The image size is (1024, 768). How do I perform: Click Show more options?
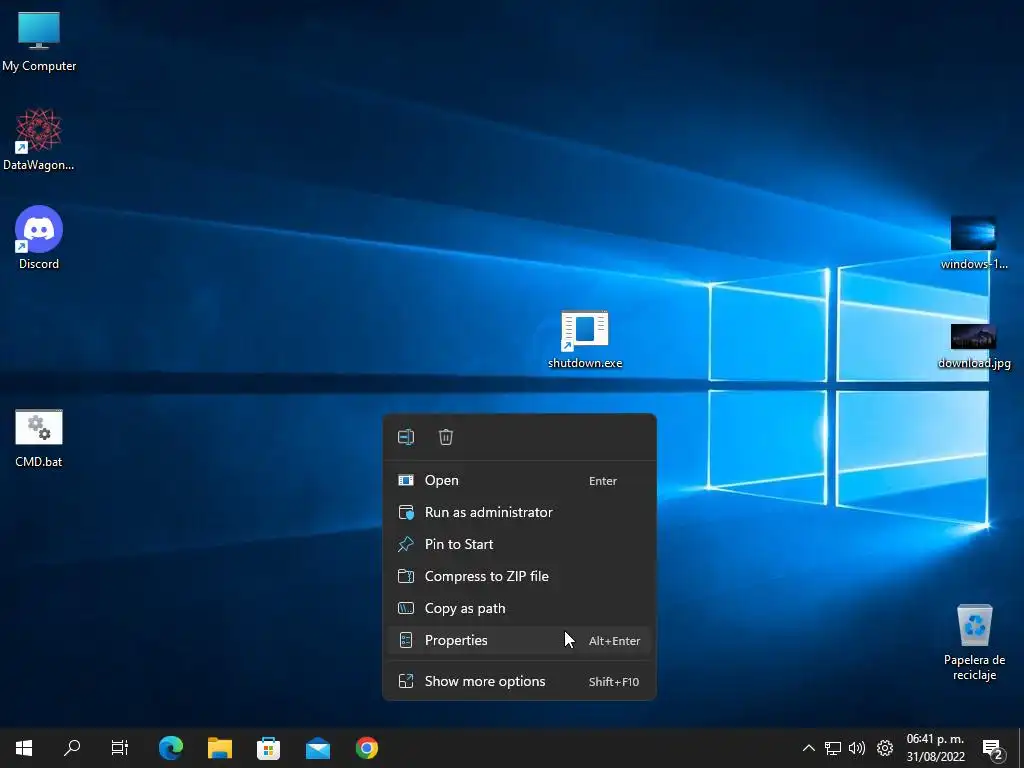pos(519,681)
